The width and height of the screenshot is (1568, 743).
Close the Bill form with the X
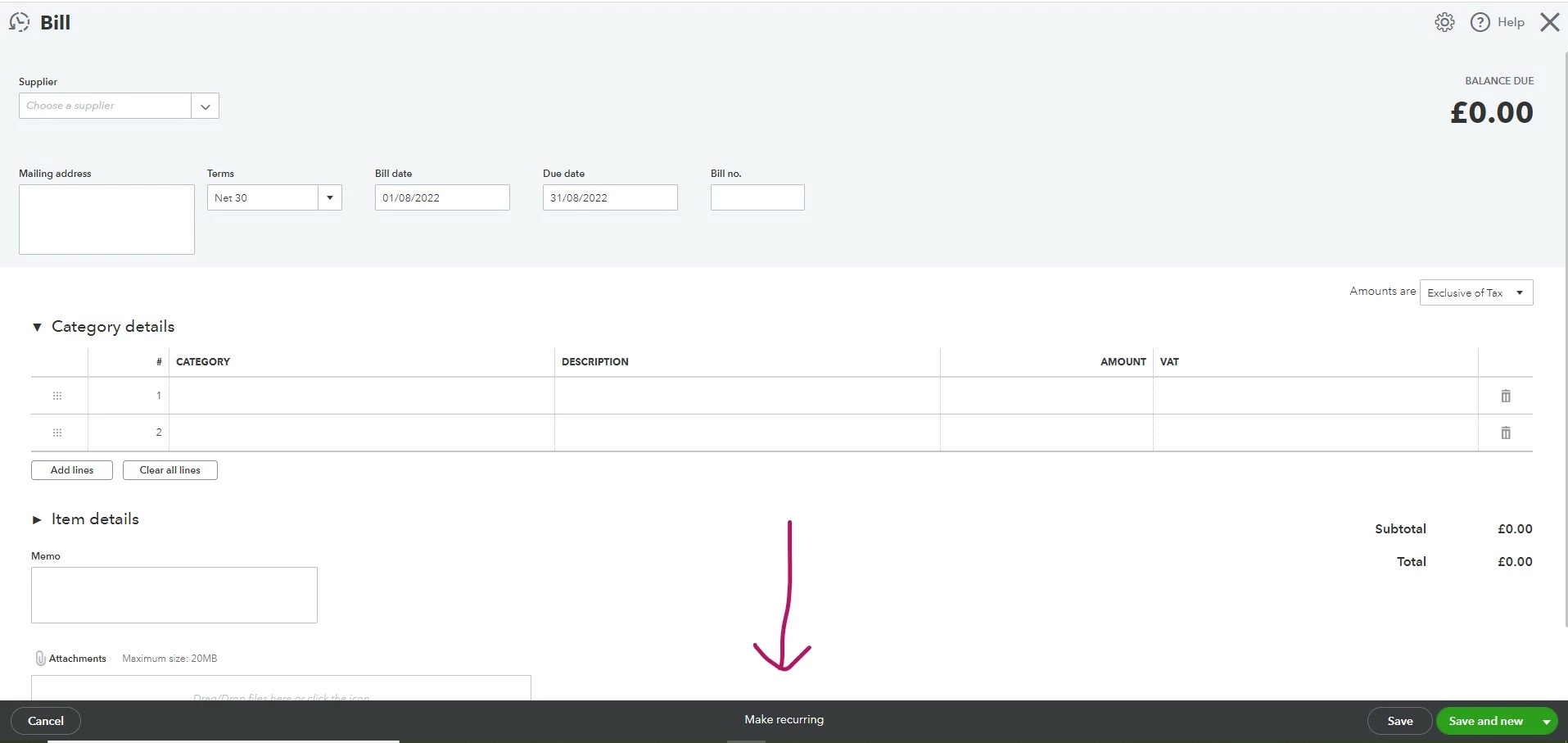[x=1549, y=22]
